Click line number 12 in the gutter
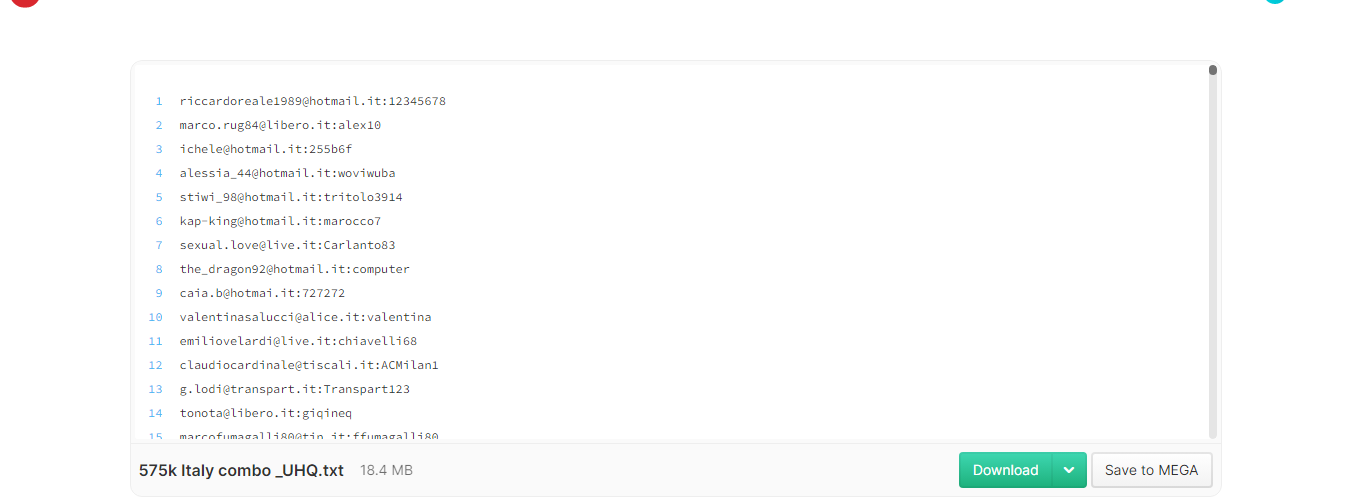 (155, 365)
